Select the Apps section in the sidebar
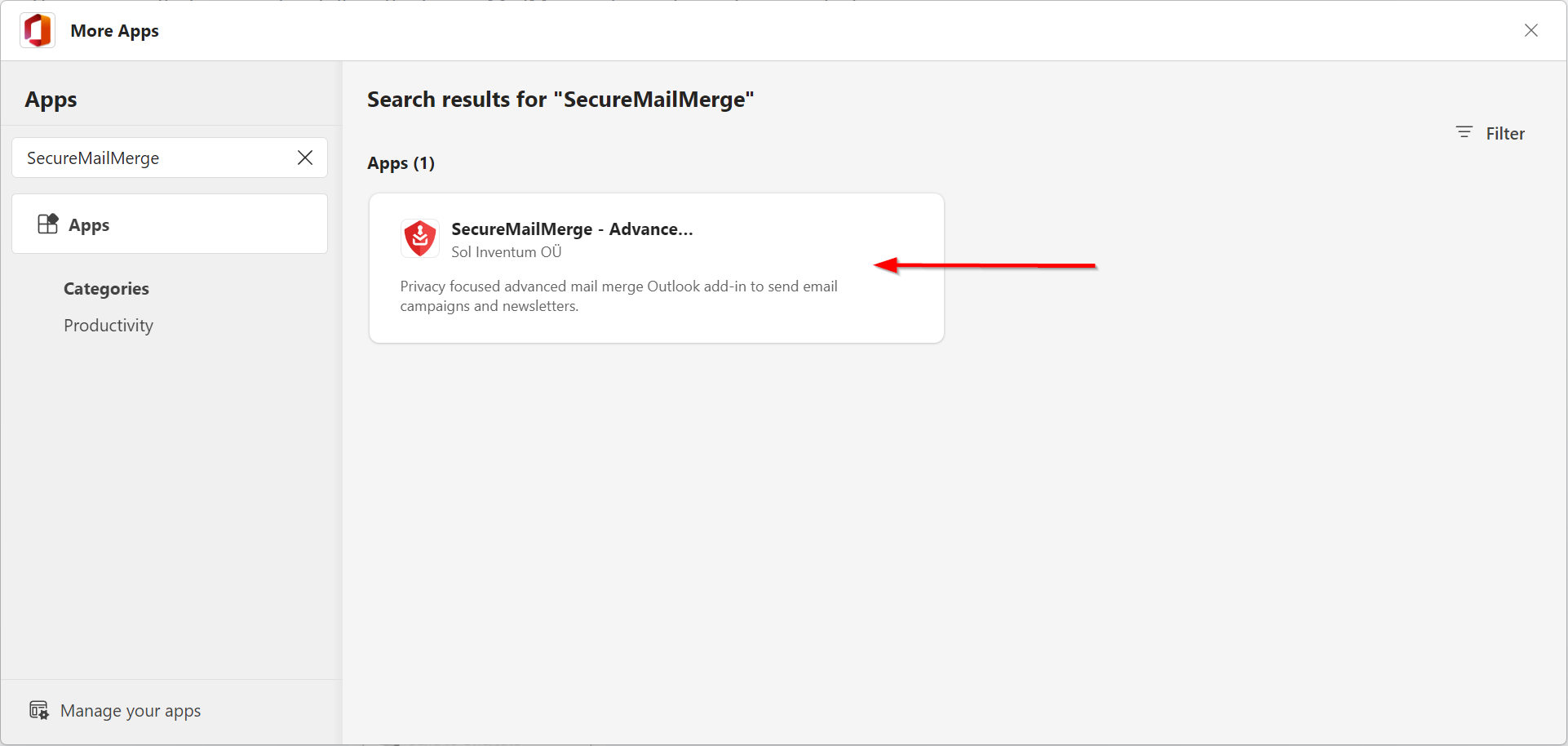Image resolution: width=1568 pixels, height=746 pixels. point(88,224)
